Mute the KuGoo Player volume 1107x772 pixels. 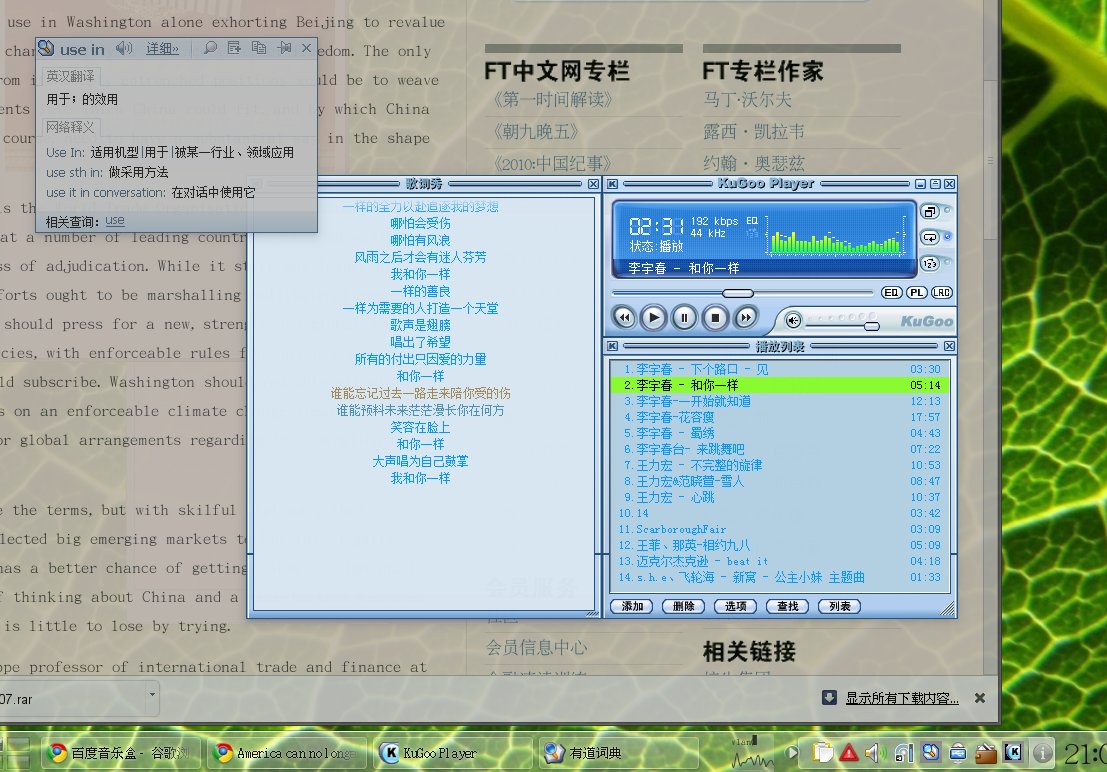[793, 321]
